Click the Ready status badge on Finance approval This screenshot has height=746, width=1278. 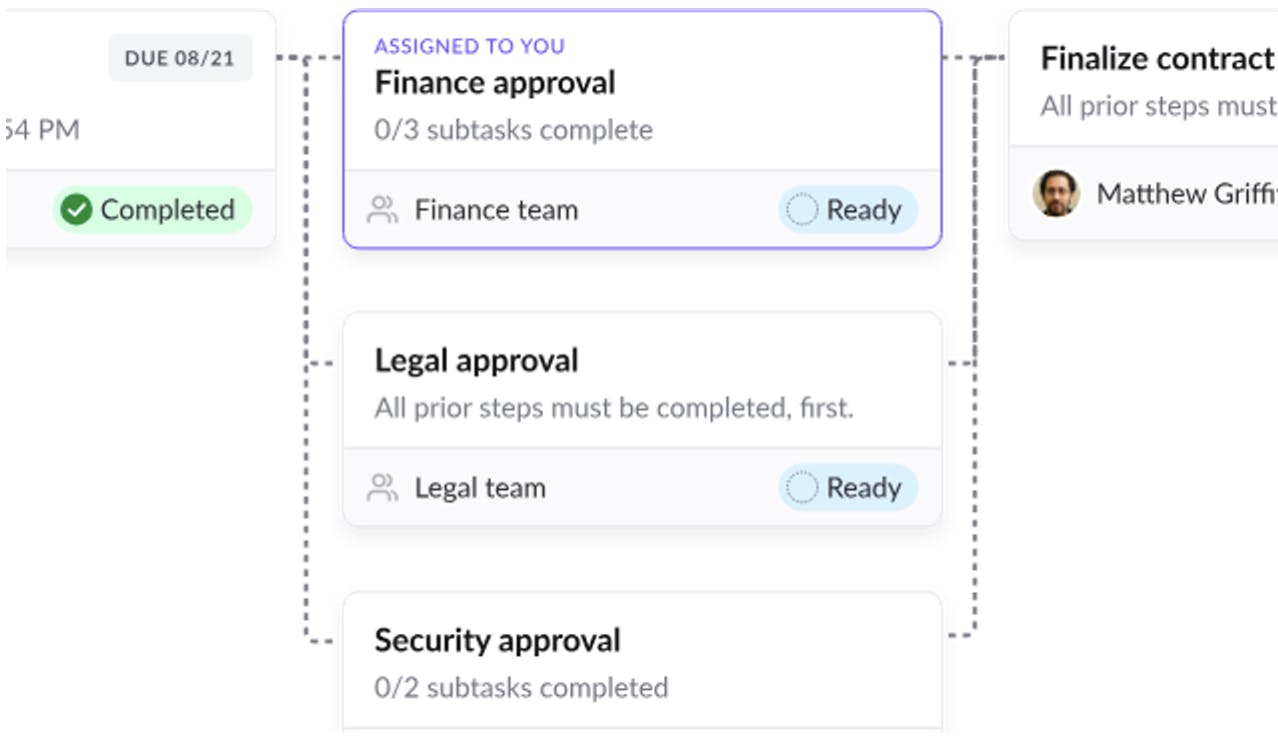848,210
